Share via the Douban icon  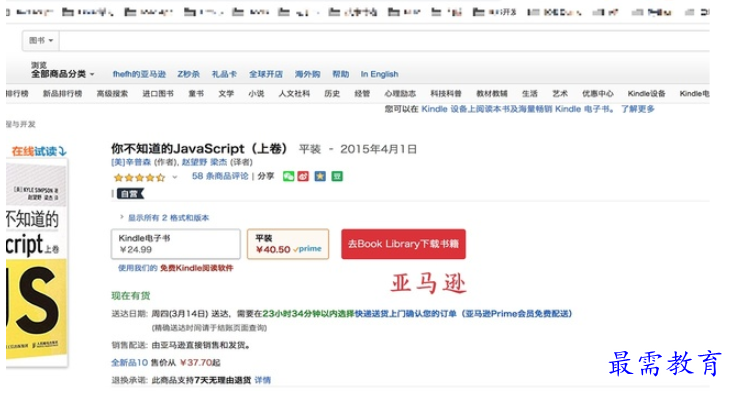(337, 176)
